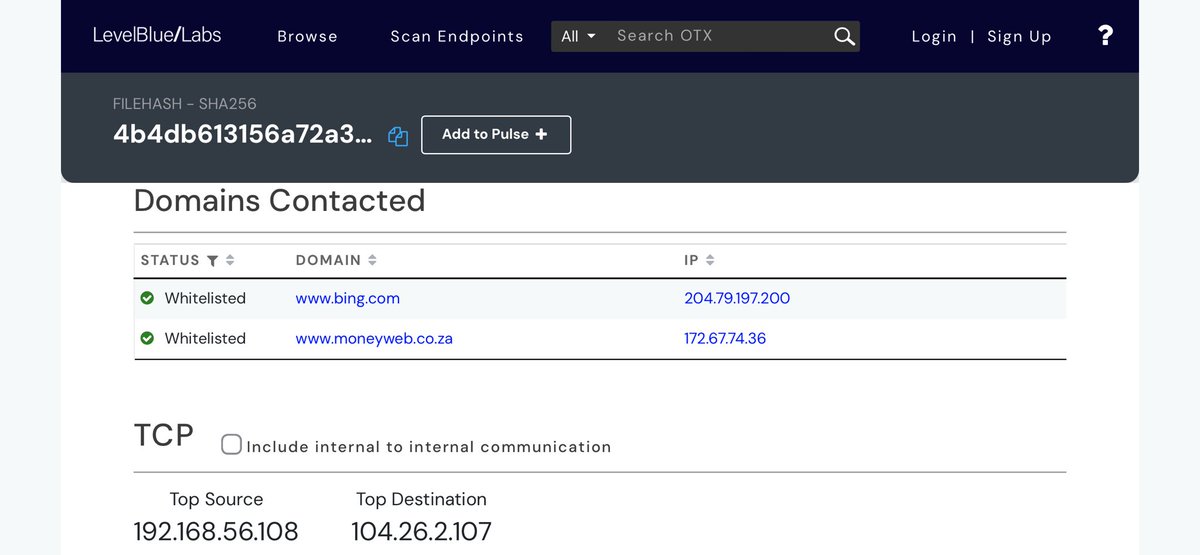The height and width of the screenshot is (555, 1200).
Task: Sort table by IP column arrows
Action: (710, 260)
